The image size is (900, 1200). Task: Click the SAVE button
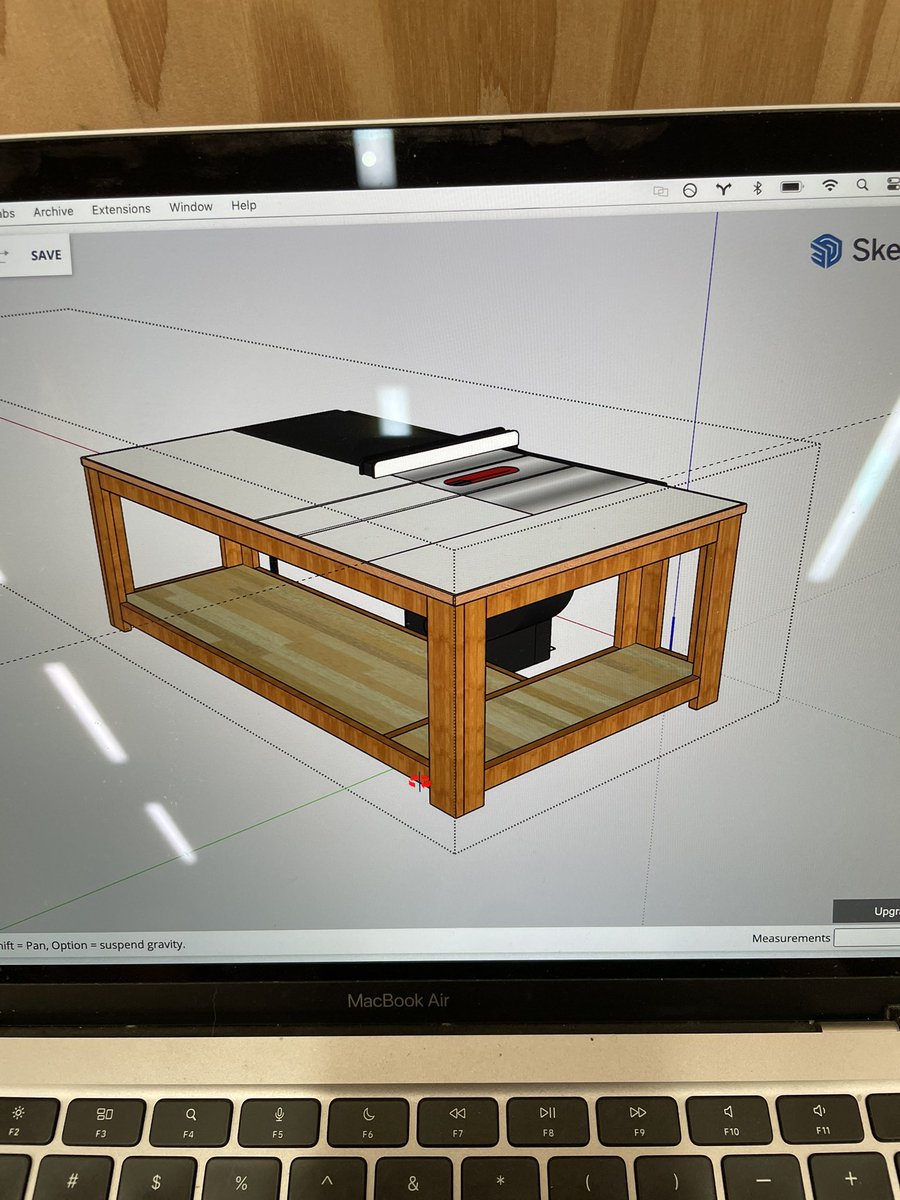[x=45, y=255]
